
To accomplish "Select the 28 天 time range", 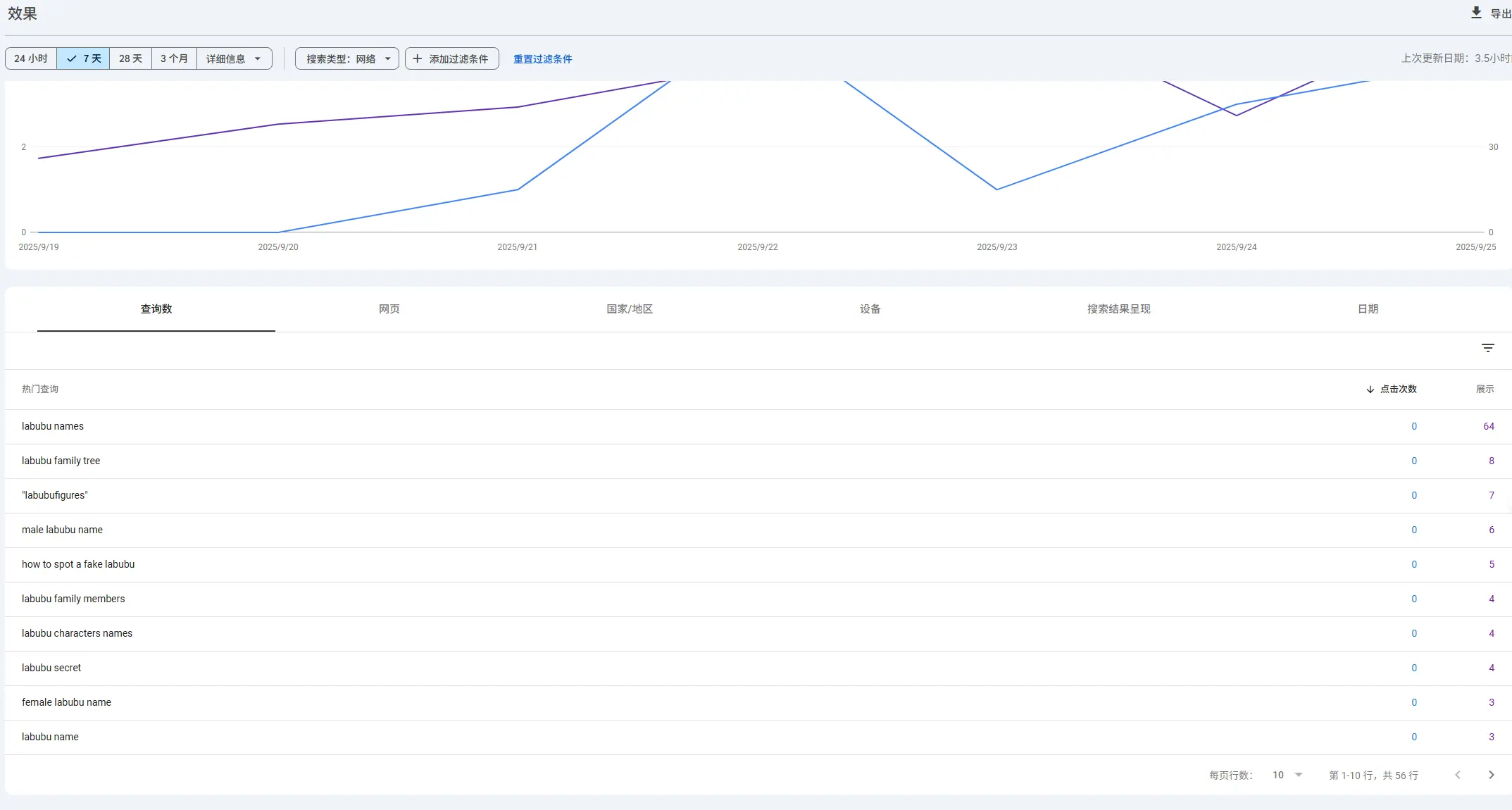I will 130,58.
